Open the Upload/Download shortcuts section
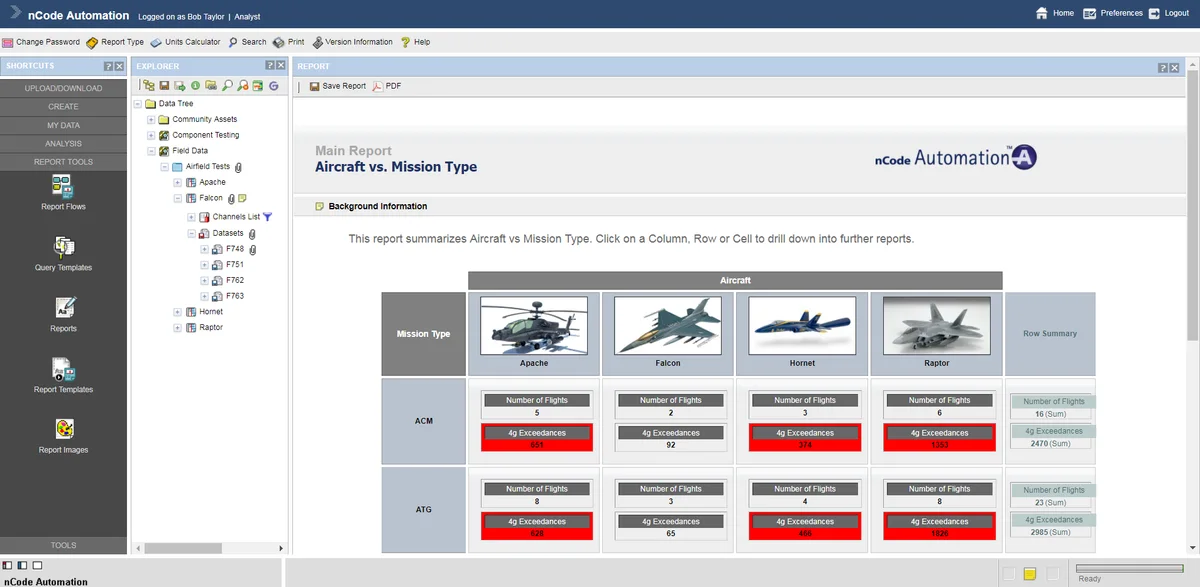The height and width of the screenshot is (587, 1200). pos(63,88)
